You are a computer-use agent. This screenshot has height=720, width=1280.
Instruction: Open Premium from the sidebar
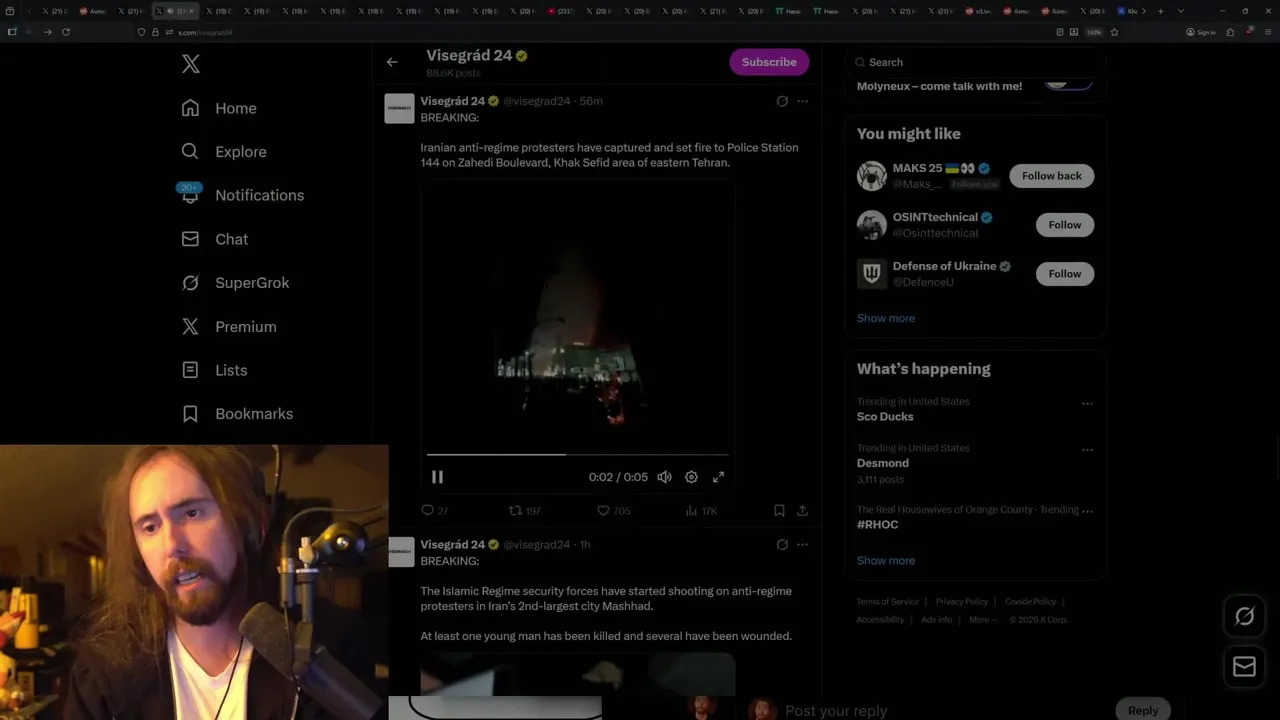tap(228, 326)
